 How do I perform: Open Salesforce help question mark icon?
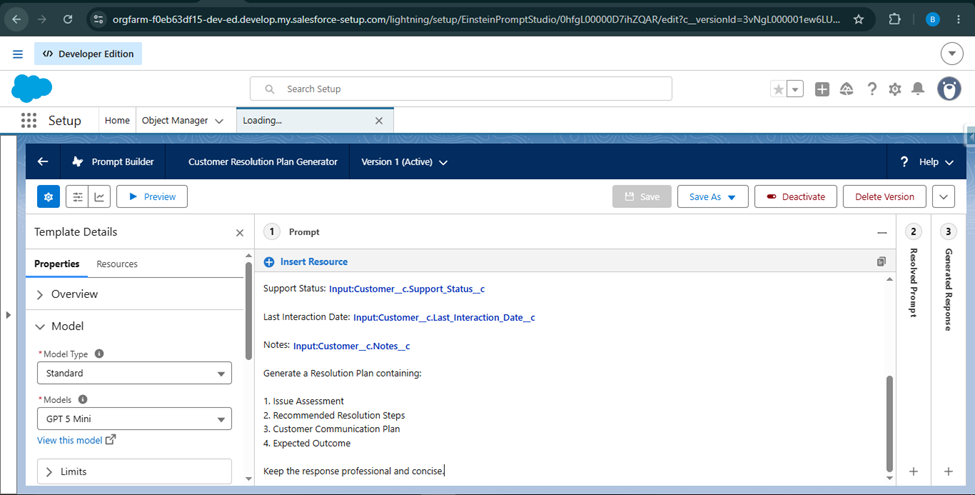tap(872, 89)
